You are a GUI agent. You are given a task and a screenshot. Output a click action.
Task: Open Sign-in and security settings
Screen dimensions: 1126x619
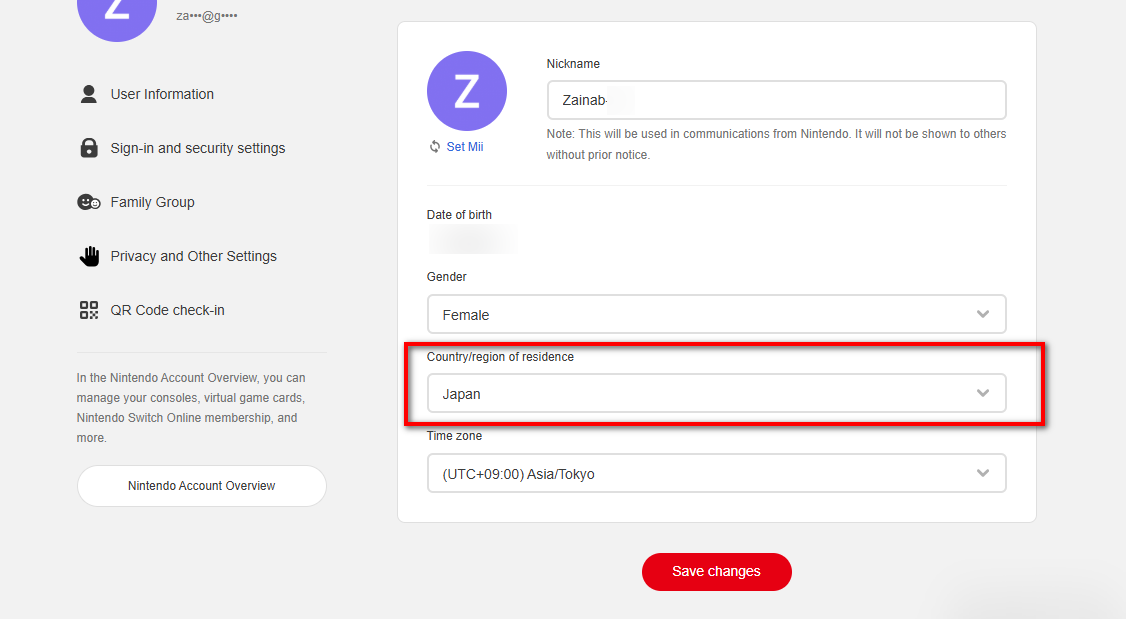click(x=197, y=147)
